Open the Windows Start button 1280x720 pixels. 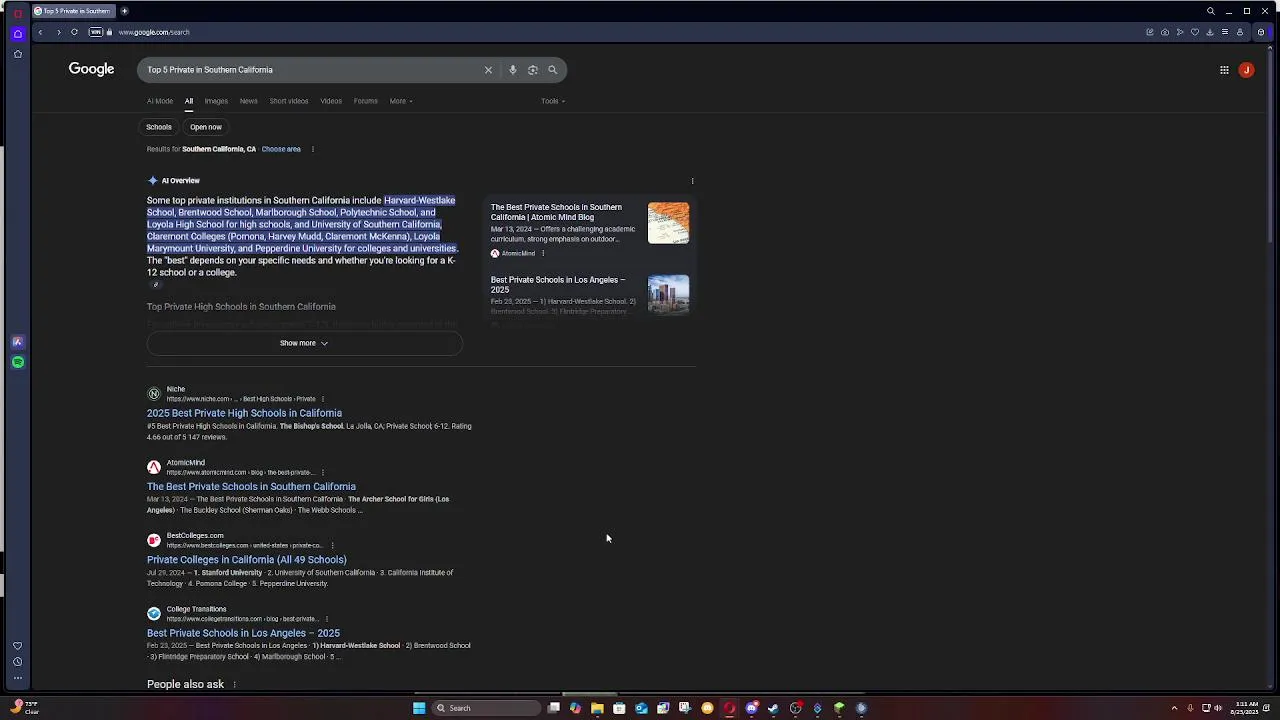pos(419,708)
